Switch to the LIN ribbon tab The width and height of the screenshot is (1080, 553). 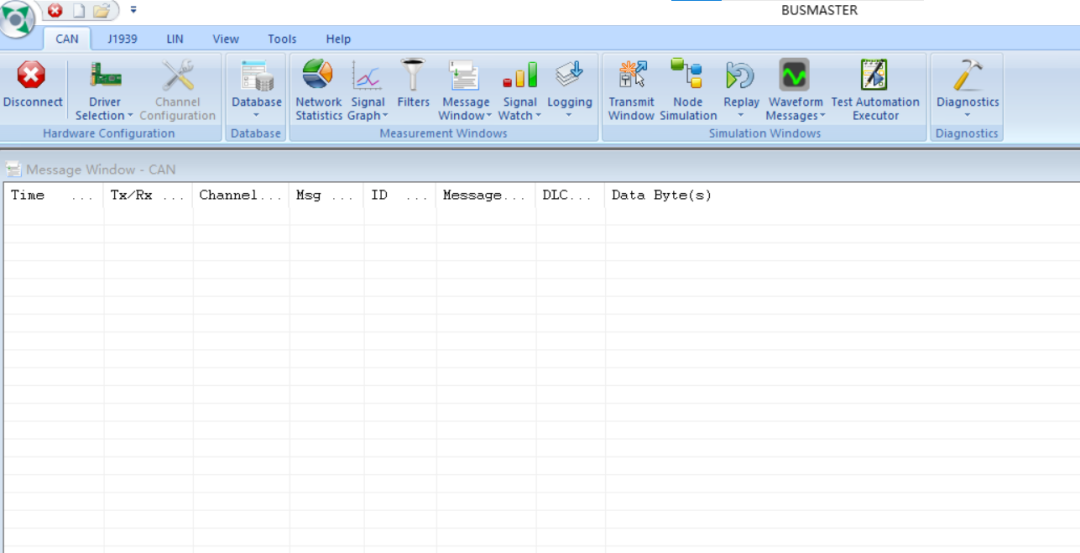[175, 39]
